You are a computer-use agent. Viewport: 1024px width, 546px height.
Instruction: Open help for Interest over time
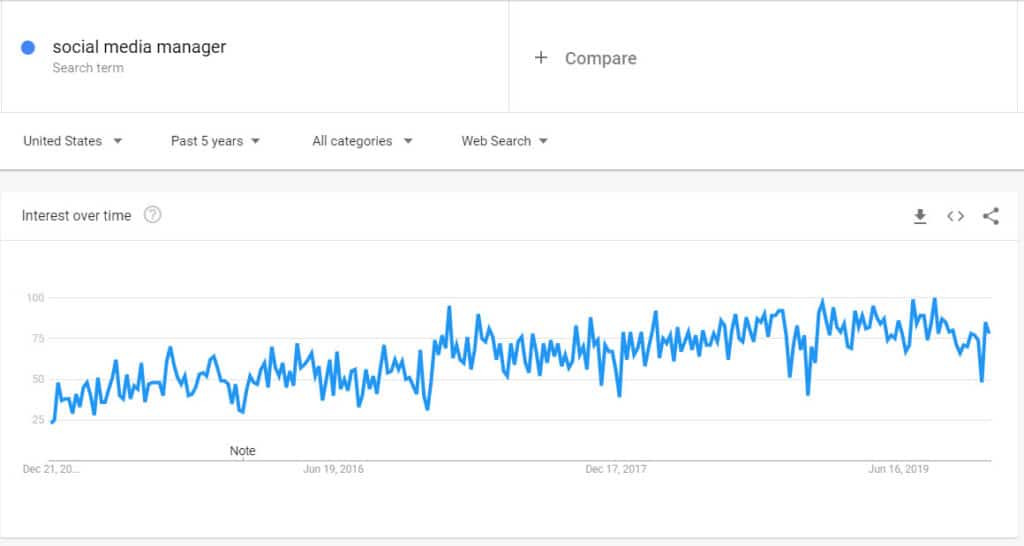[x=152, y=215]
